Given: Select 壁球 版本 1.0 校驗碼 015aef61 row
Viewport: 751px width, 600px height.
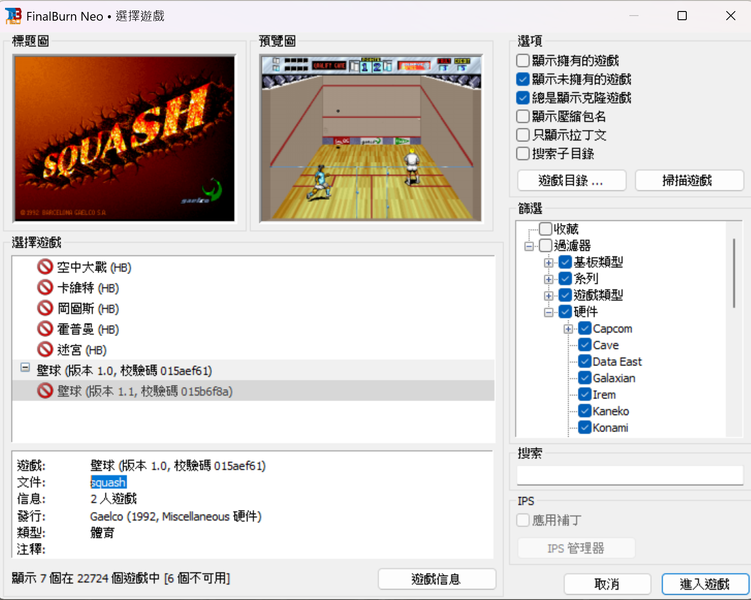Looking at the screenshot, I should (253, 370).
